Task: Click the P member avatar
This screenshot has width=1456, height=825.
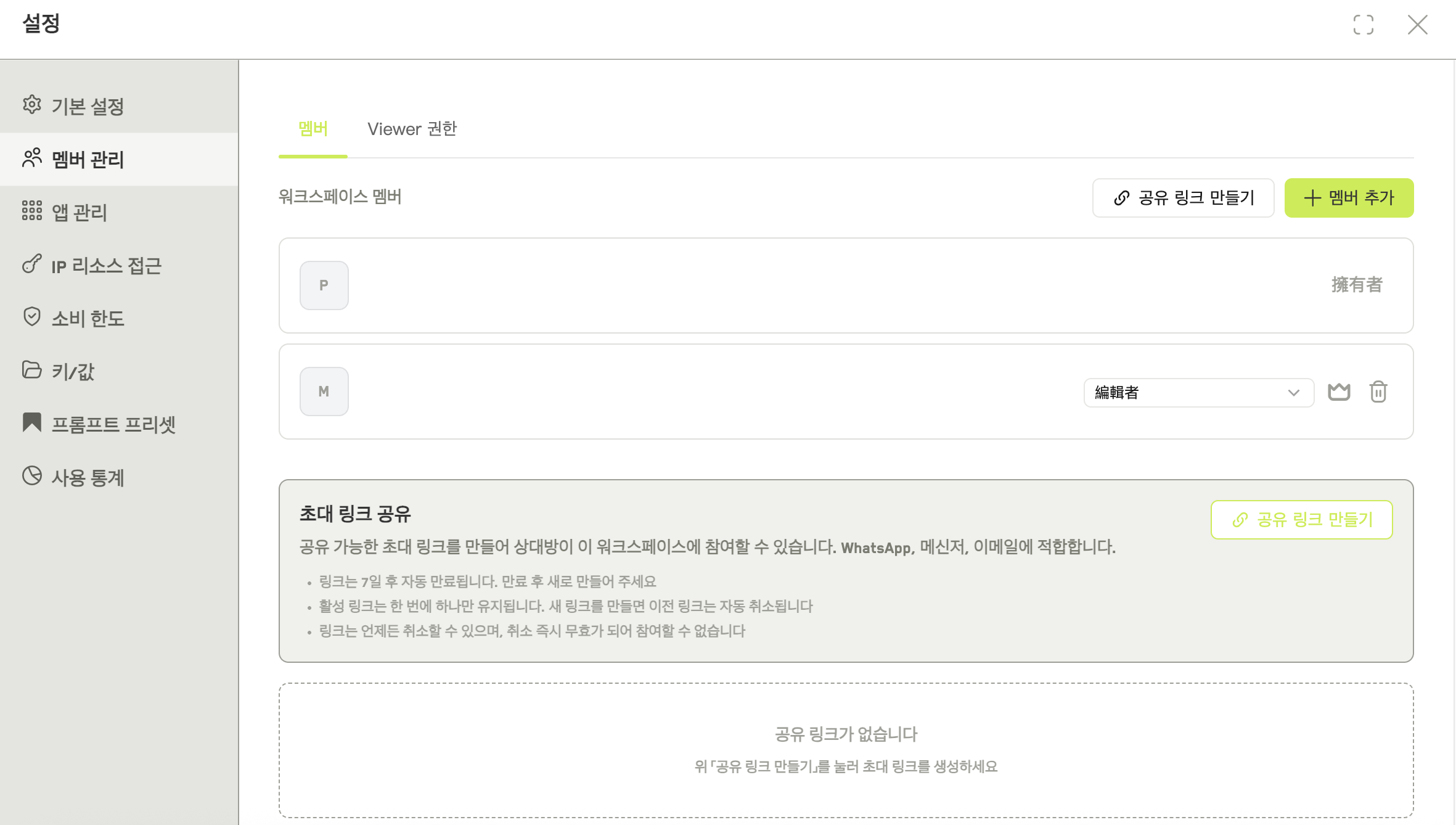Action: pos(324,285)
